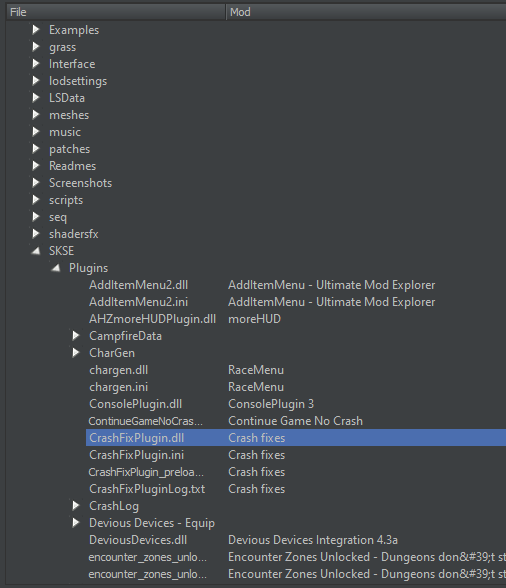Expand Devious Devices - Equip folder arrow

76,523
